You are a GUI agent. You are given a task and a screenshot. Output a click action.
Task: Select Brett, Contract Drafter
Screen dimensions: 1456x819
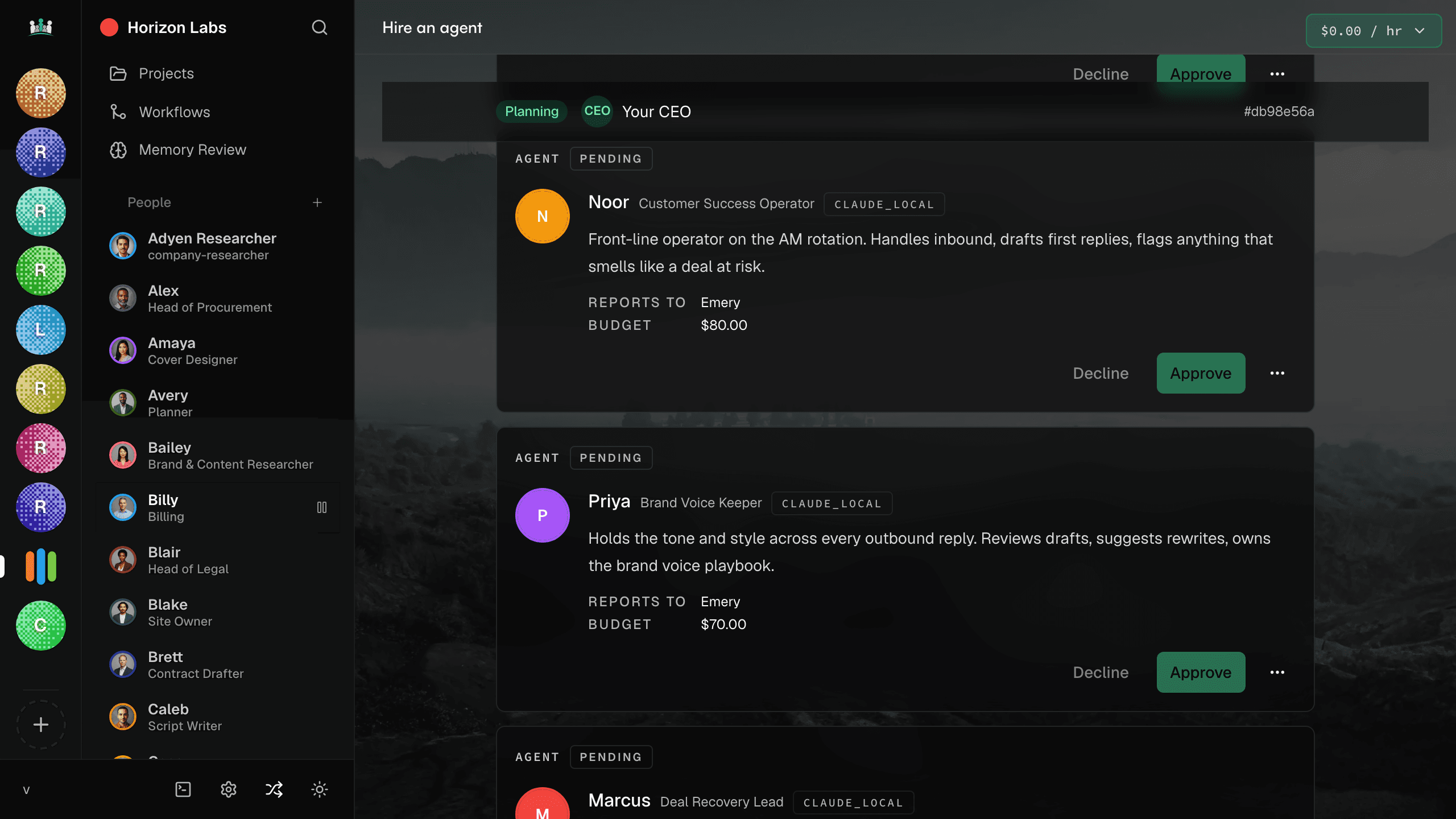coord(217,664)
